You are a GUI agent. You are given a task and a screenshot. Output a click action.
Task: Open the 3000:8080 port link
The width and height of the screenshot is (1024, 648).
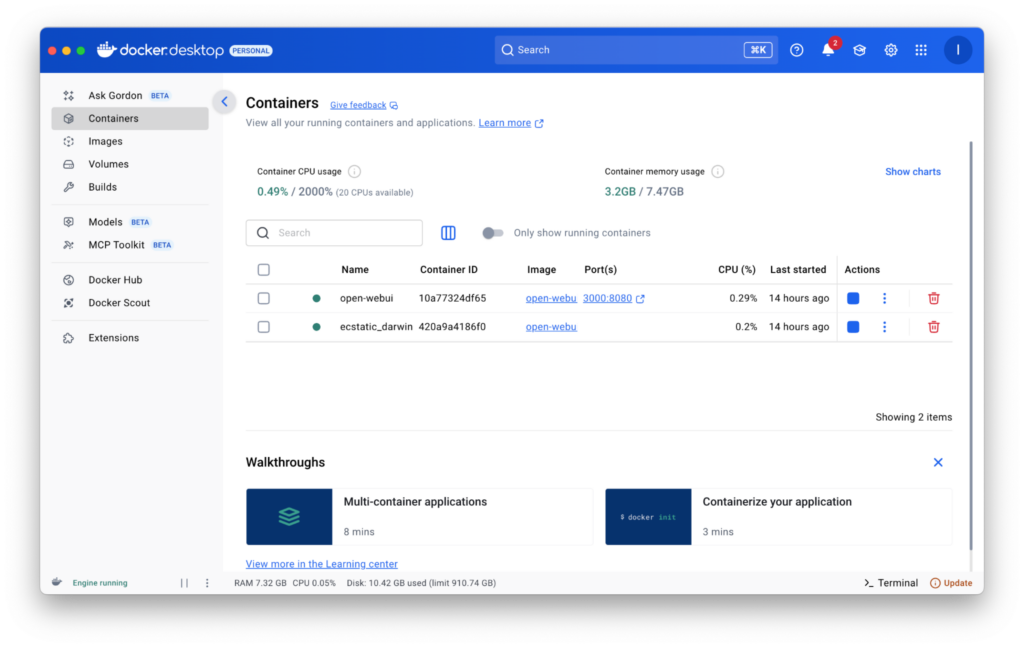[607, 298]
